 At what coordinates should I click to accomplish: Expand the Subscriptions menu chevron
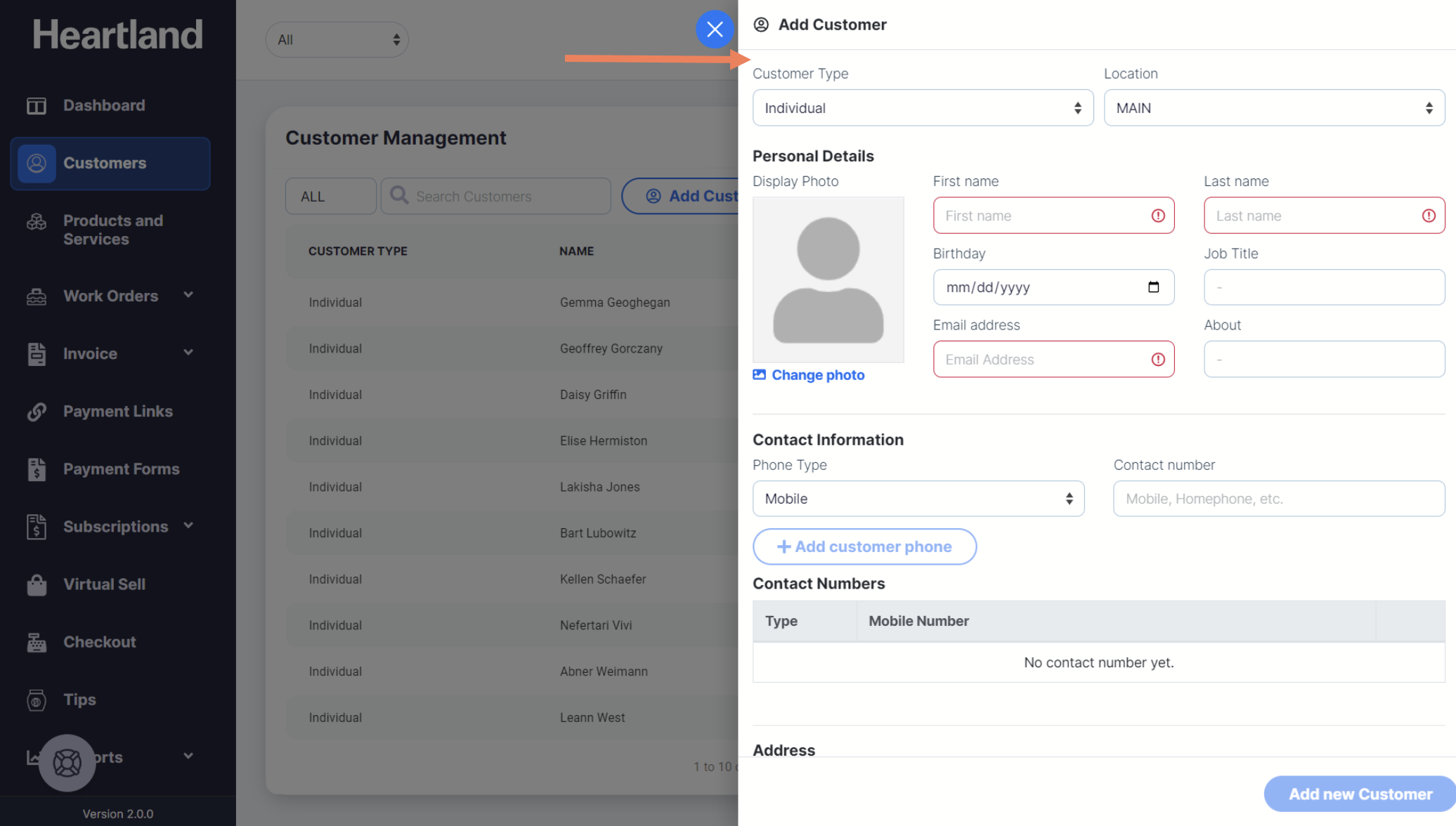[188, 525]
